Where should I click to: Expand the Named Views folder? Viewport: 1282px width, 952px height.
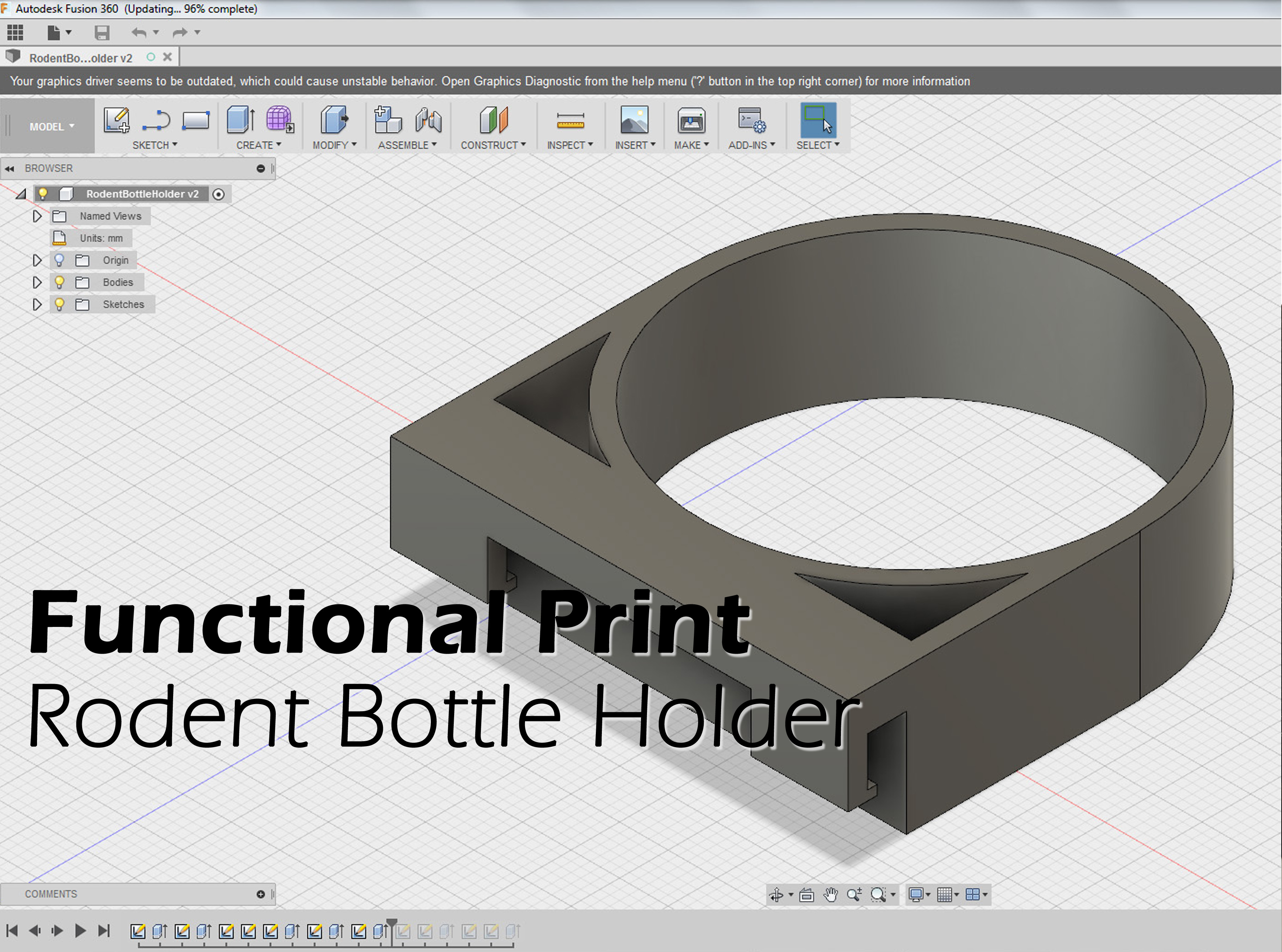[37, 216]
